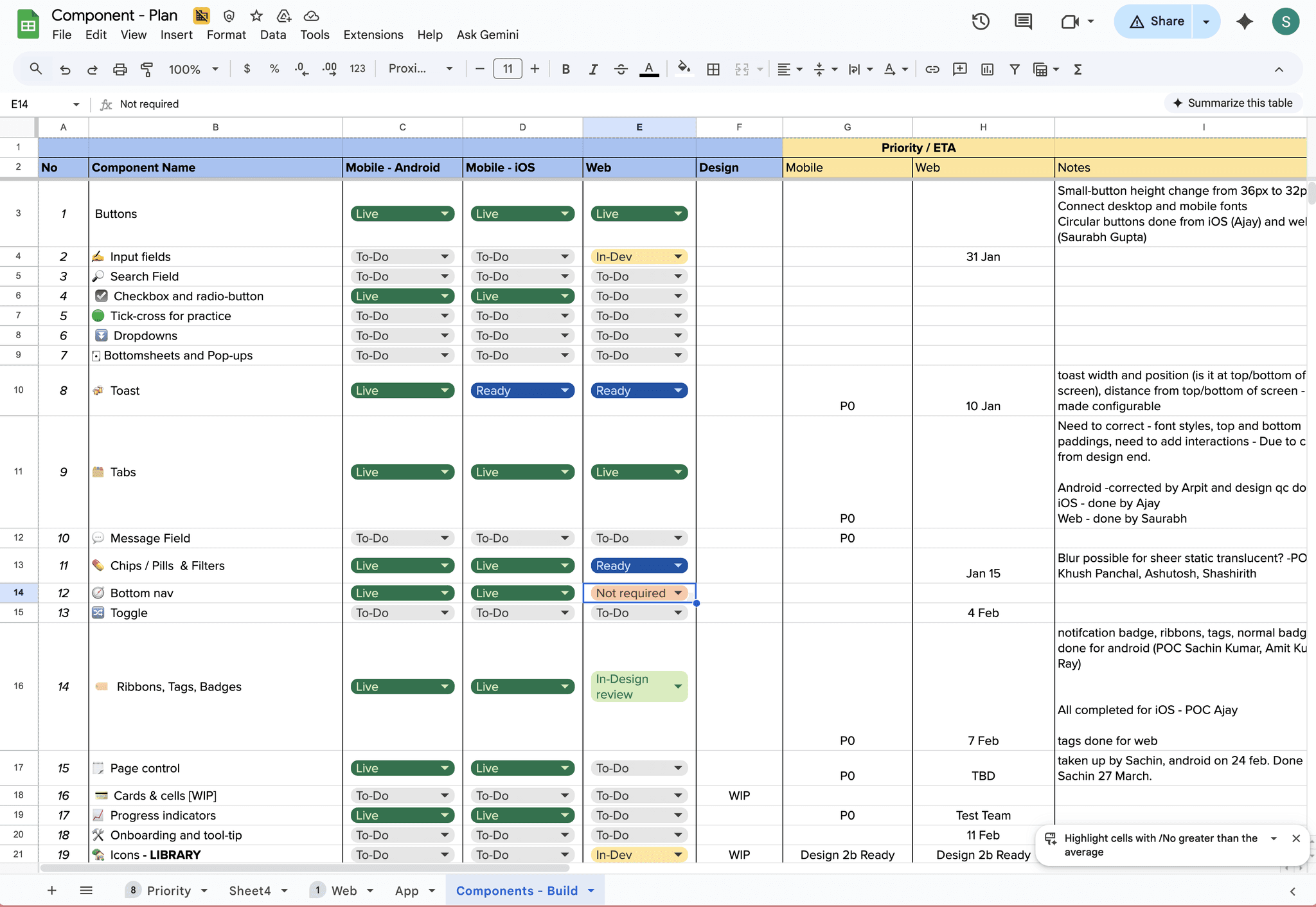Expand the zoom level 100% dropdown
1316x907 pixels.
(193, 69)
